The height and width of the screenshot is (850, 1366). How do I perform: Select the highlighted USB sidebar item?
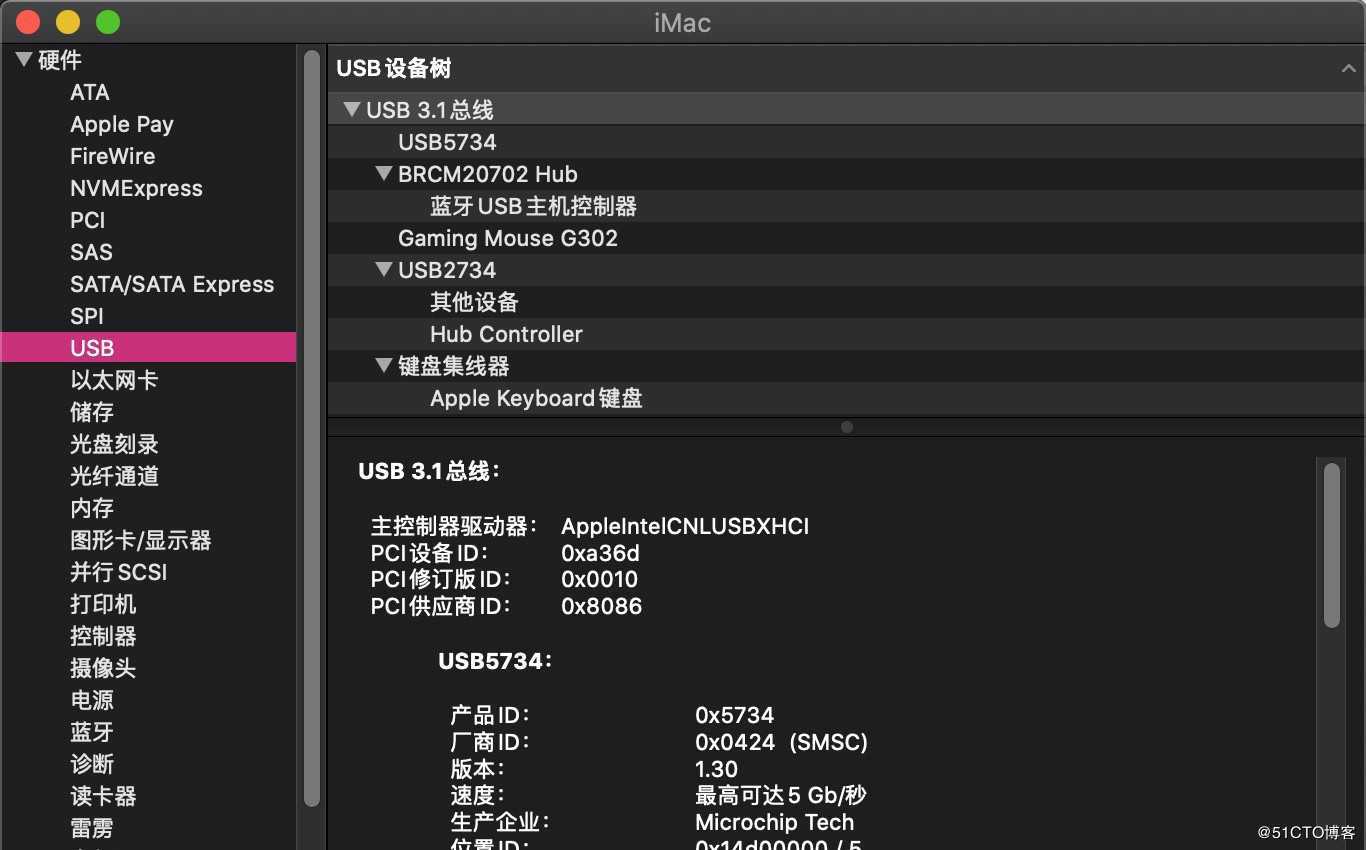pos(148,348)
